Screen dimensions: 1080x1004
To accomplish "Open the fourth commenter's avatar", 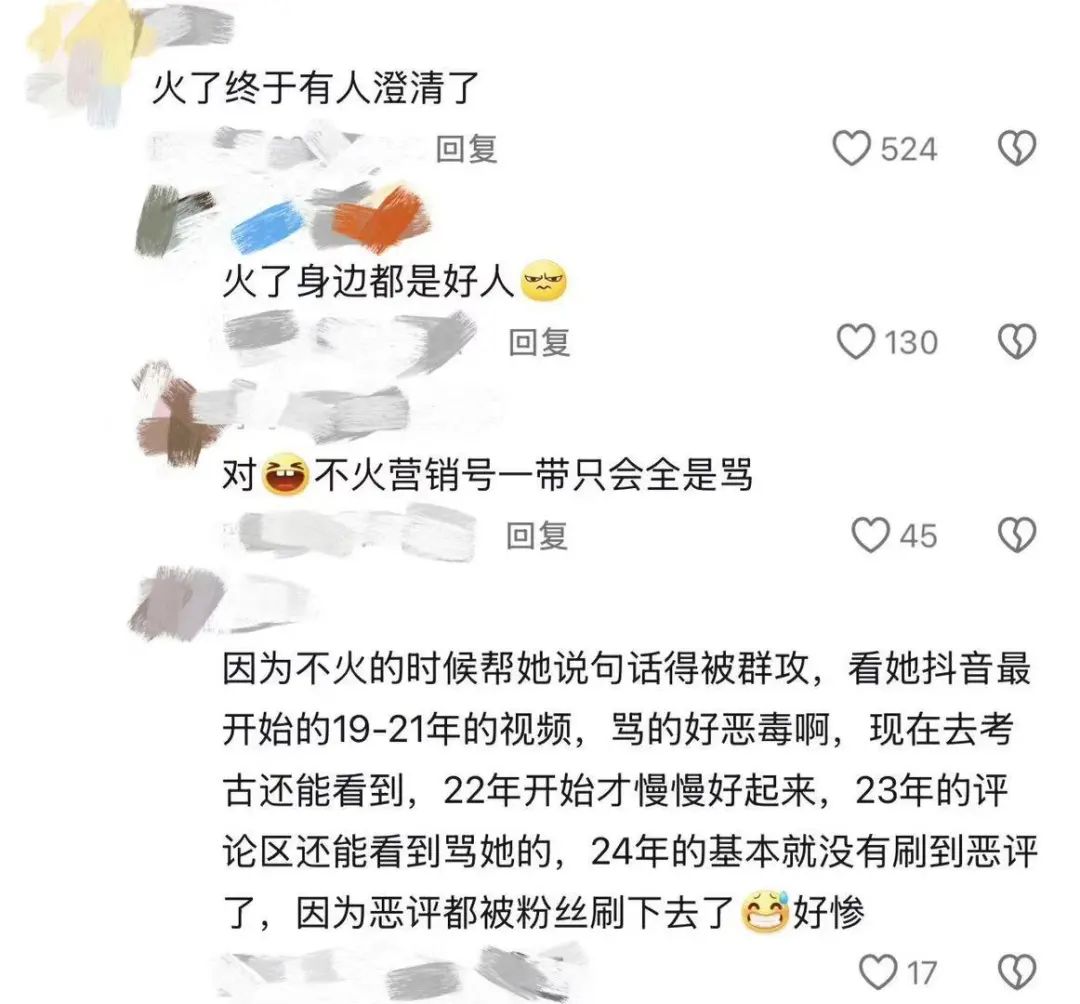I will (176, 604).
